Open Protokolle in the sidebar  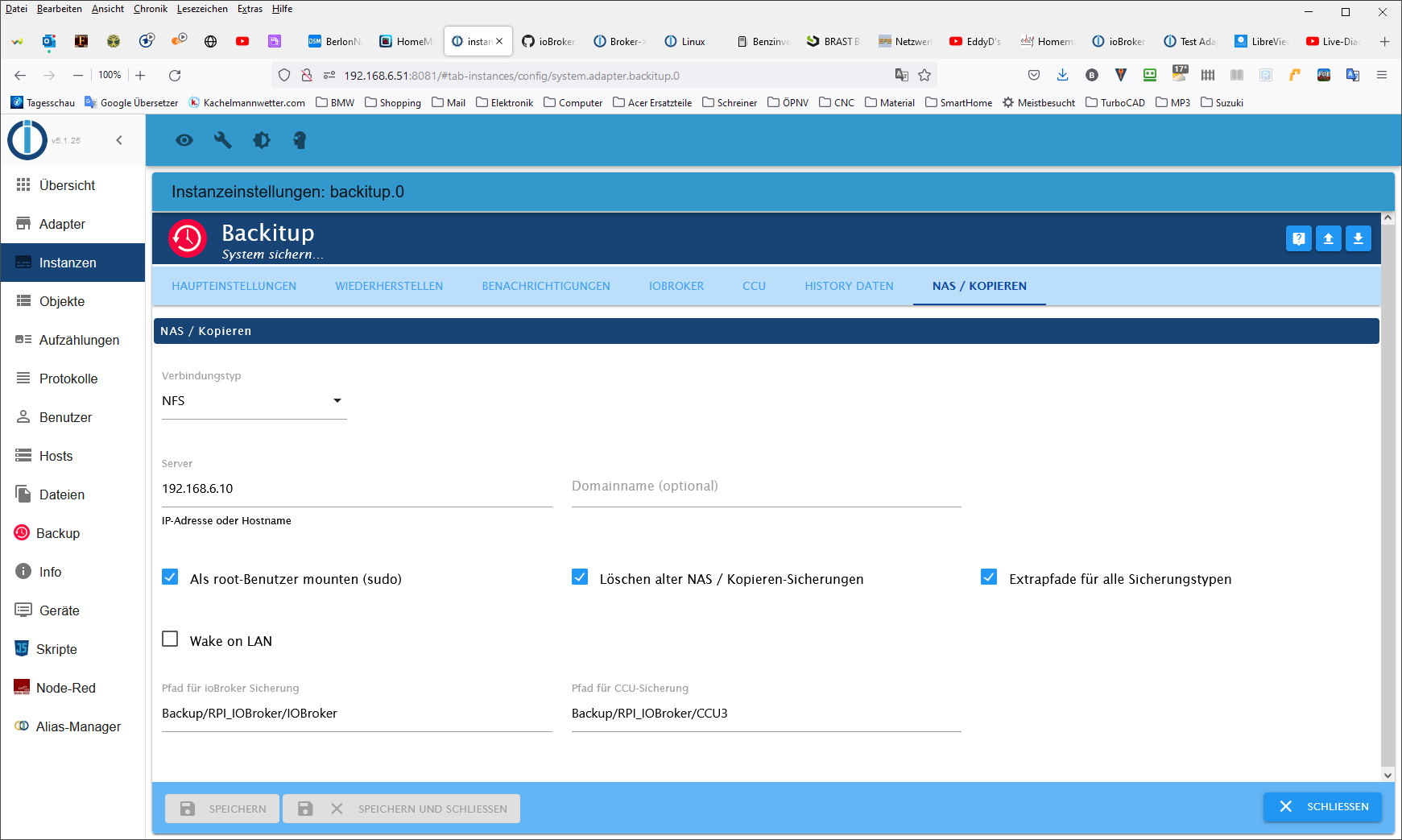tap(72, 379)
